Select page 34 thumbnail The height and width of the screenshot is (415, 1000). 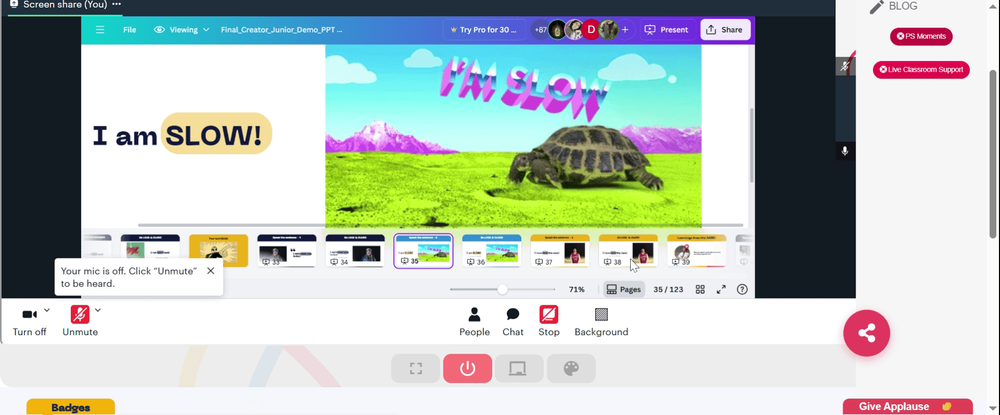coord(355,251)
